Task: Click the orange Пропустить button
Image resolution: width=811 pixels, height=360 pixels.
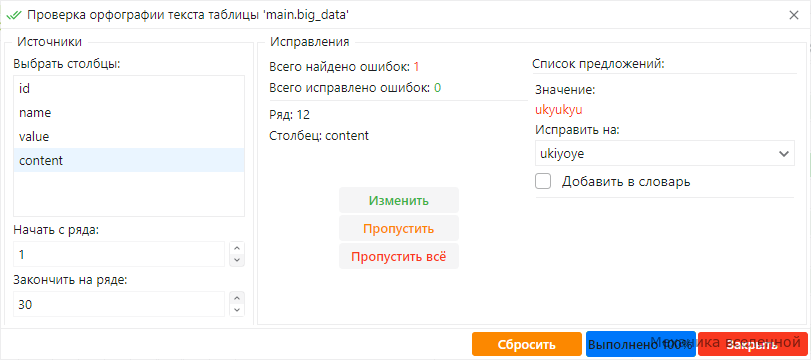Action: point(399,229)
